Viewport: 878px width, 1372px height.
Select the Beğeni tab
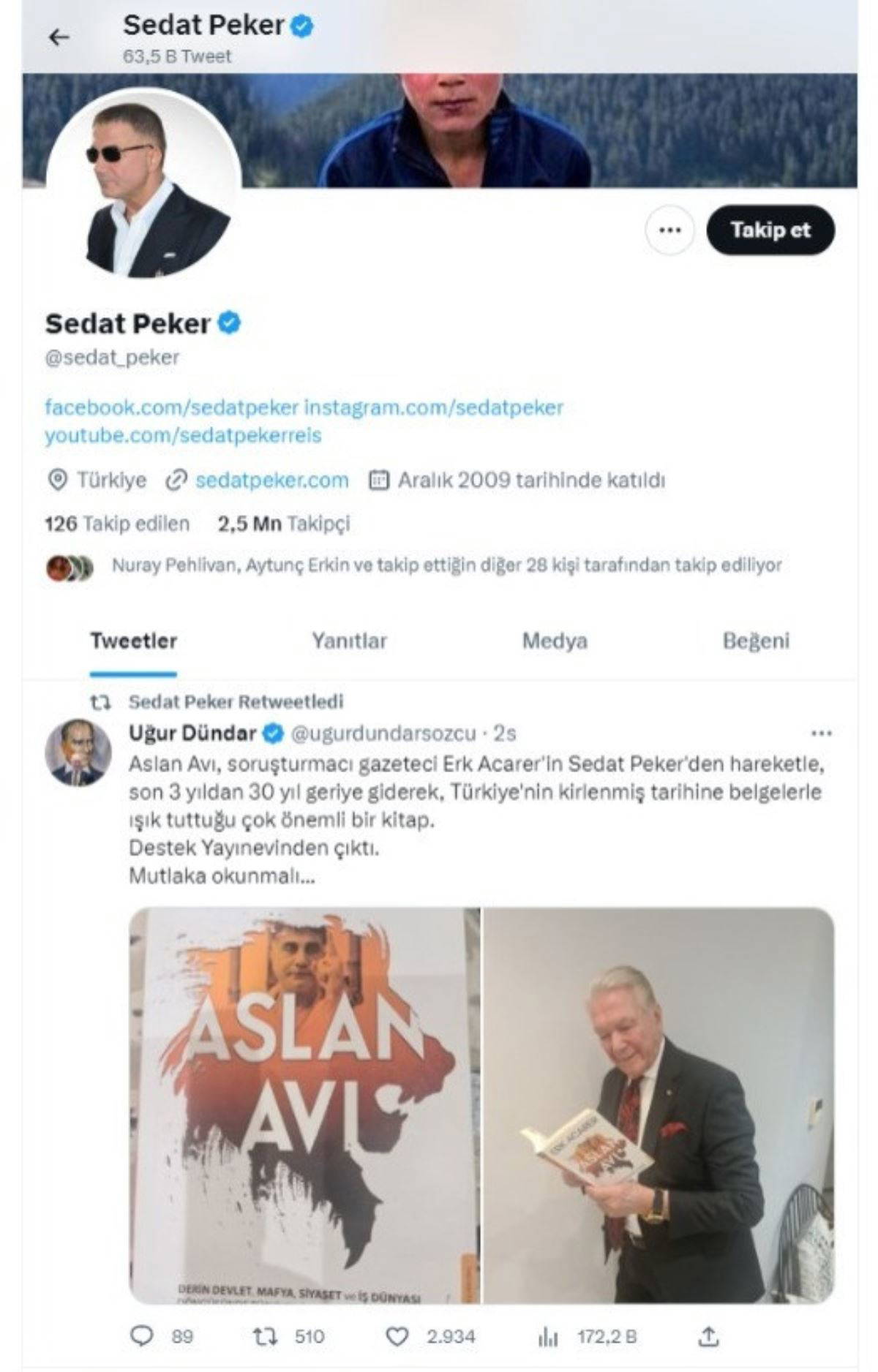click(756, 641)
